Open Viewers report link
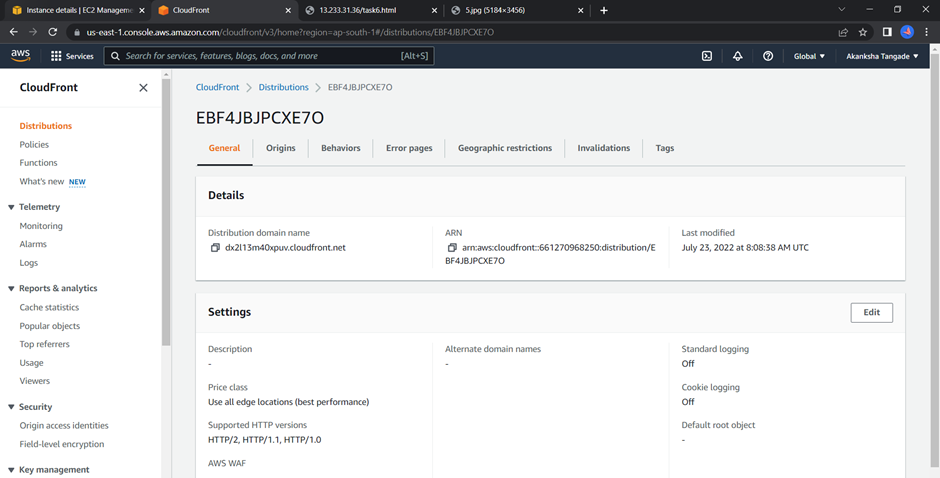 click(x=35, y=381)
